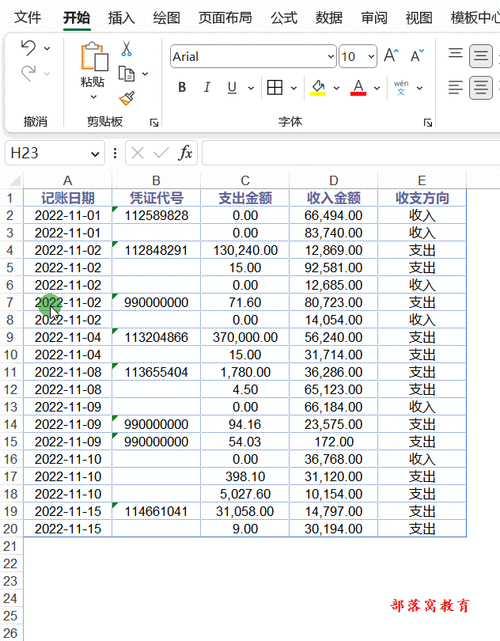Click the formula cancel X icon
Image resolution: width=500 pixels, height=641 pixels.
(137, 153)
